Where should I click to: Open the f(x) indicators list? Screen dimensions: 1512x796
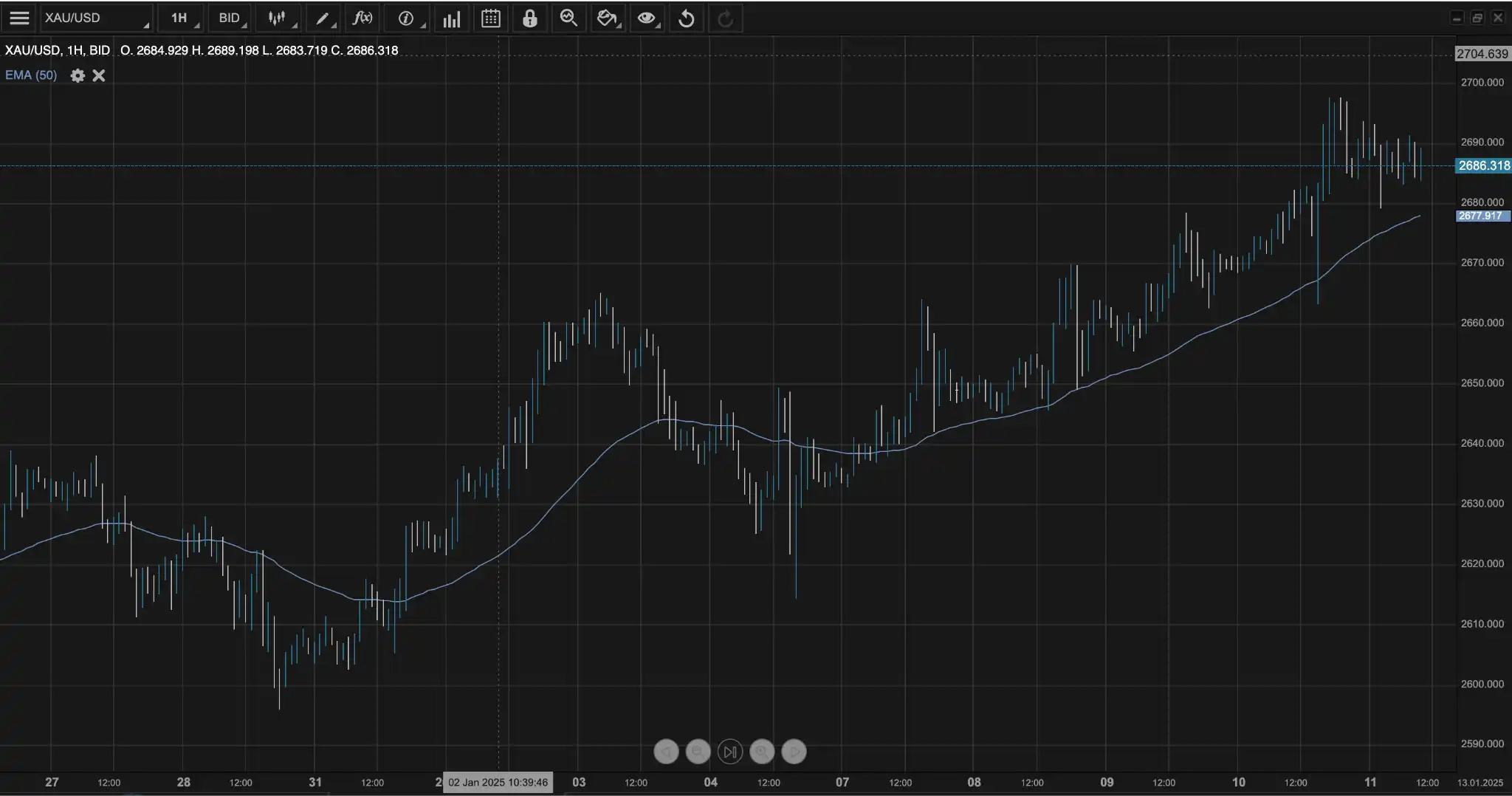pyautogui.click(x=362, y=18)
